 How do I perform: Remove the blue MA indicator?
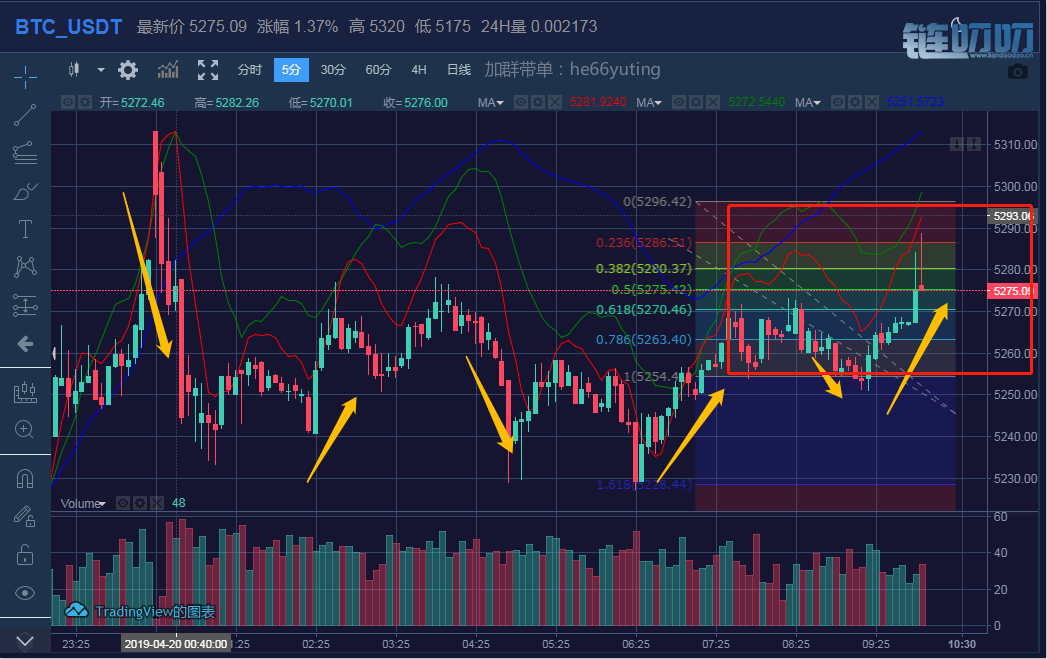tap(872, 102)
